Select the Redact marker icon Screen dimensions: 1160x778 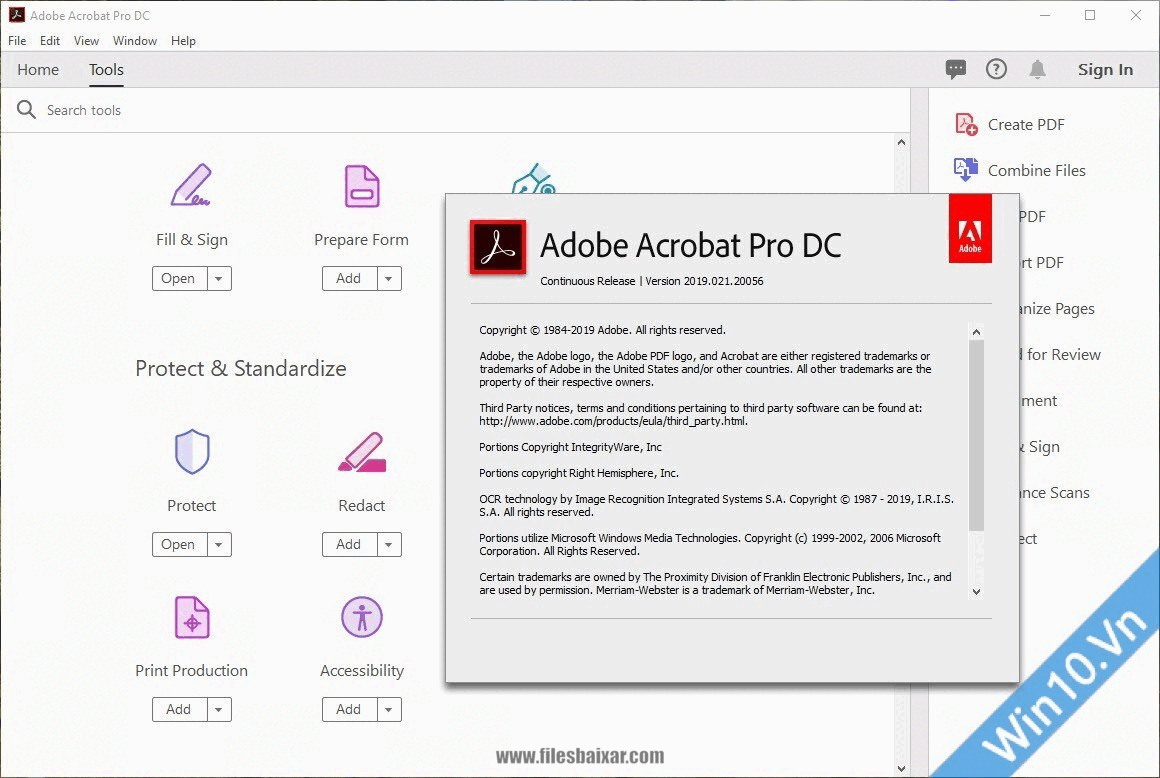[362, 452]
